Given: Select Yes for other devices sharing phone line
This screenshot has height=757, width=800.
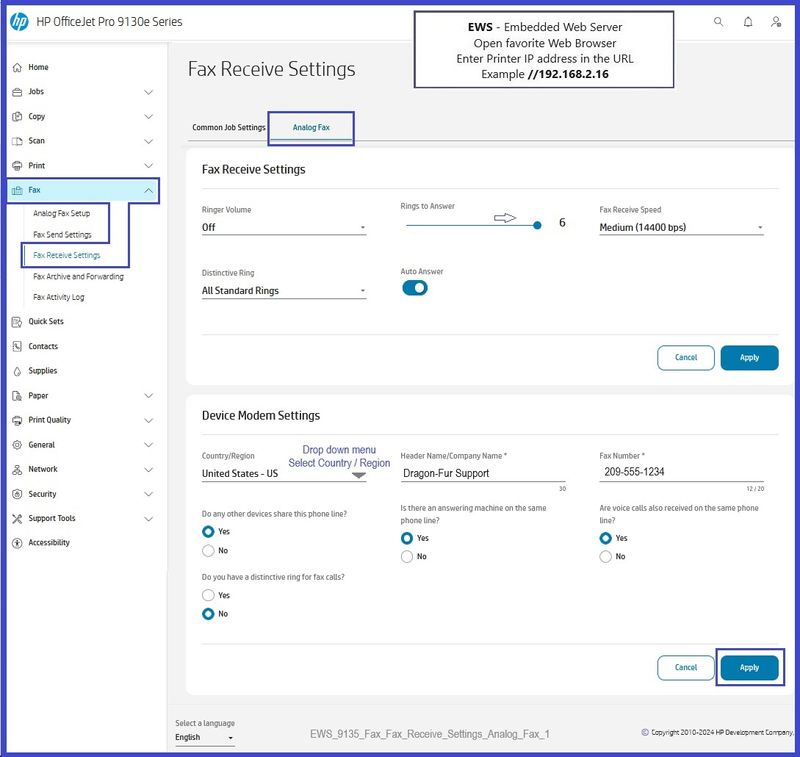Looking at the screenshot, I should [x=208, y=532].
